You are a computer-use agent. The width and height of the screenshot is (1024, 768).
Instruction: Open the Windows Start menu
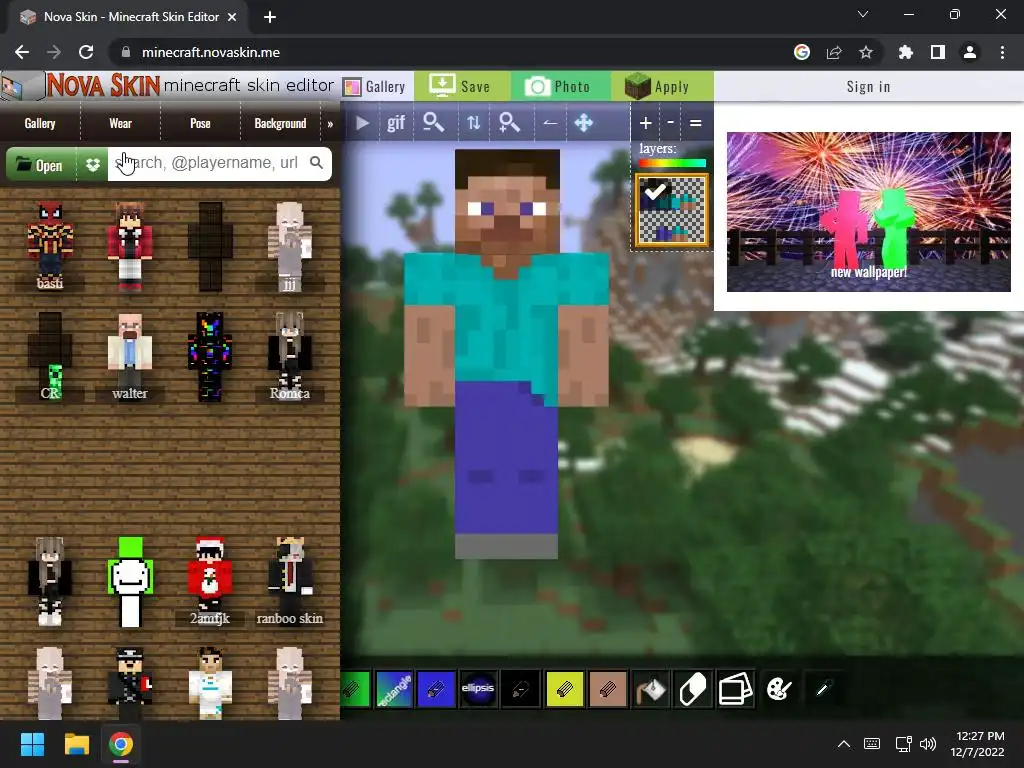click(32, 744)
